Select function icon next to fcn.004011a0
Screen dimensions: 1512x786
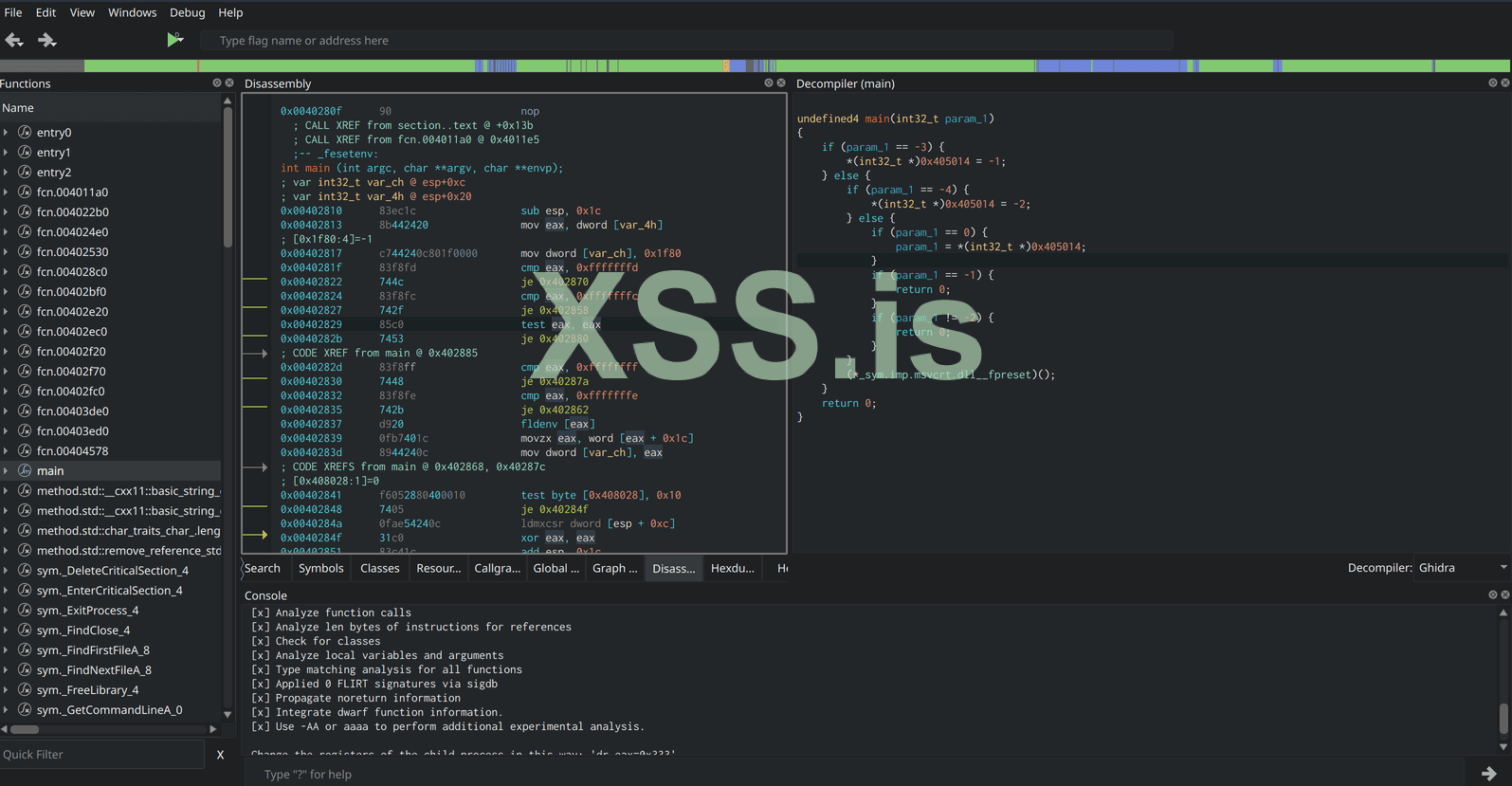click(x=25, y=192)
